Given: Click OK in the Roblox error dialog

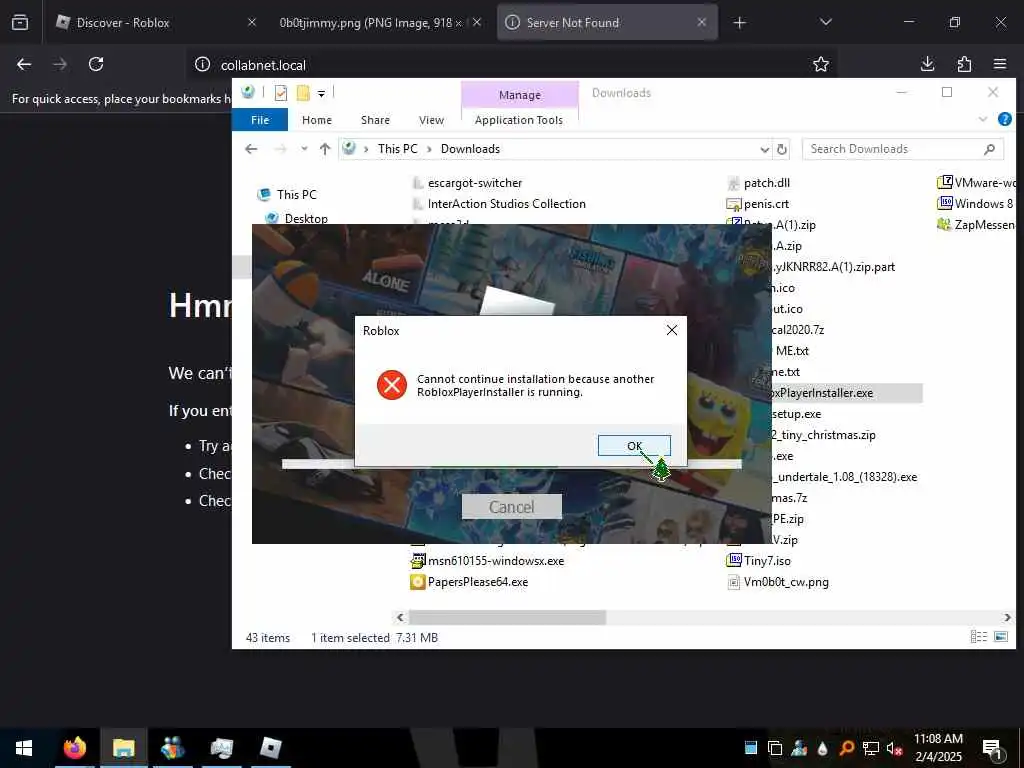Looking at the screenshot, I should click(x=634, y=445).
